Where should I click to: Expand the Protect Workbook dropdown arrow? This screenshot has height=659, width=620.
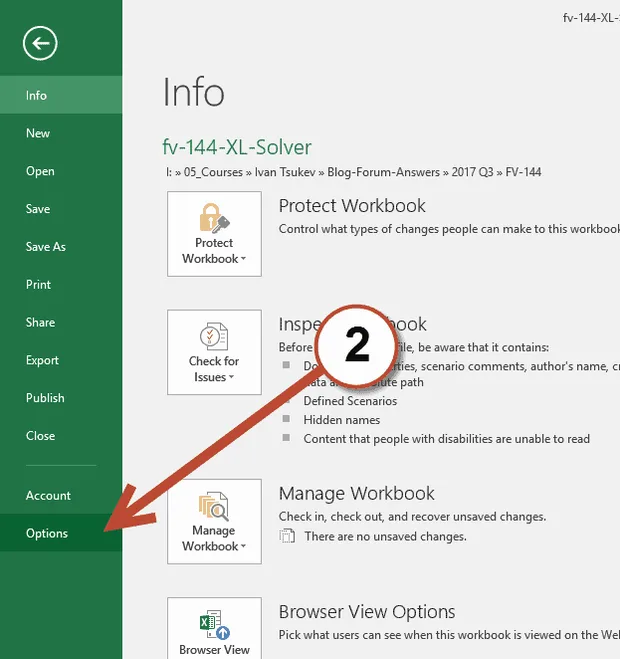click(x=243, y=259)
